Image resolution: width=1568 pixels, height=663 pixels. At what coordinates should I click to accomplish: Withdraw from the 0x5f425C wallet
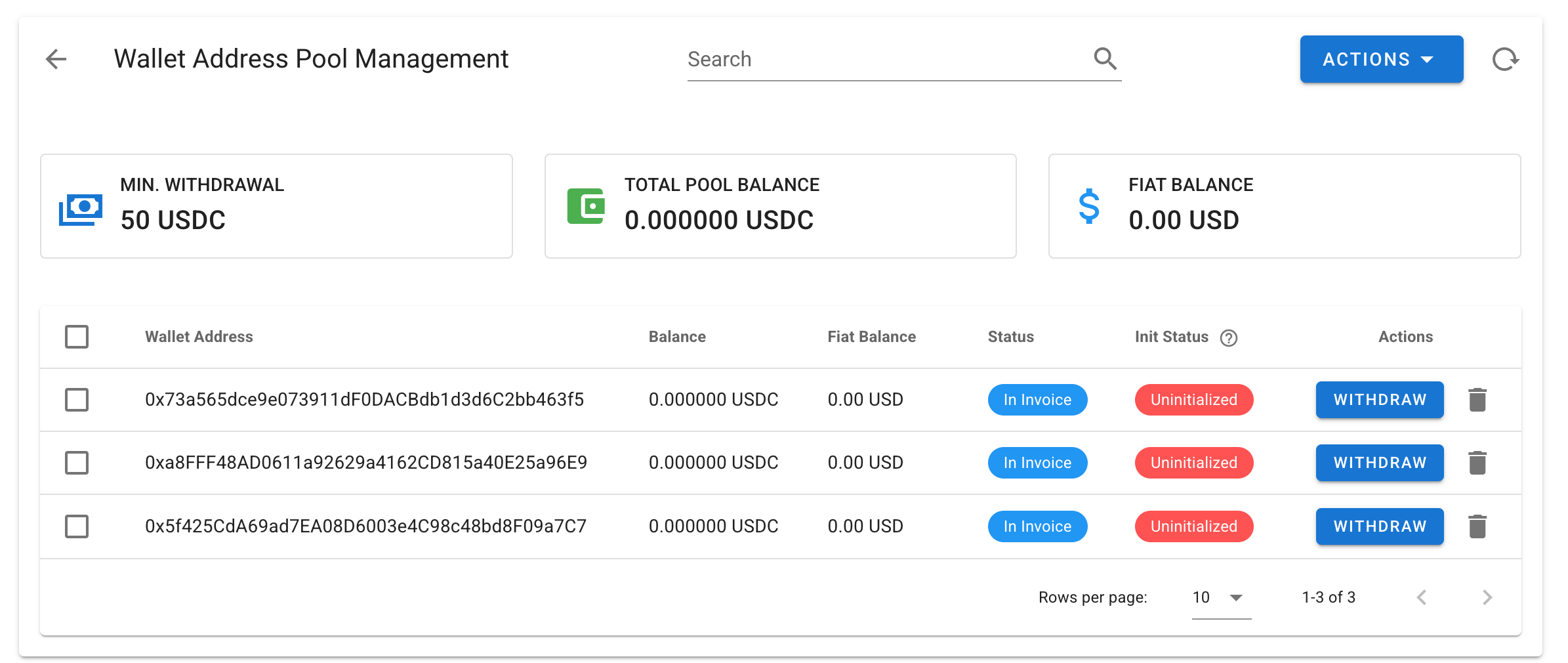click(x=1379, y=526)
